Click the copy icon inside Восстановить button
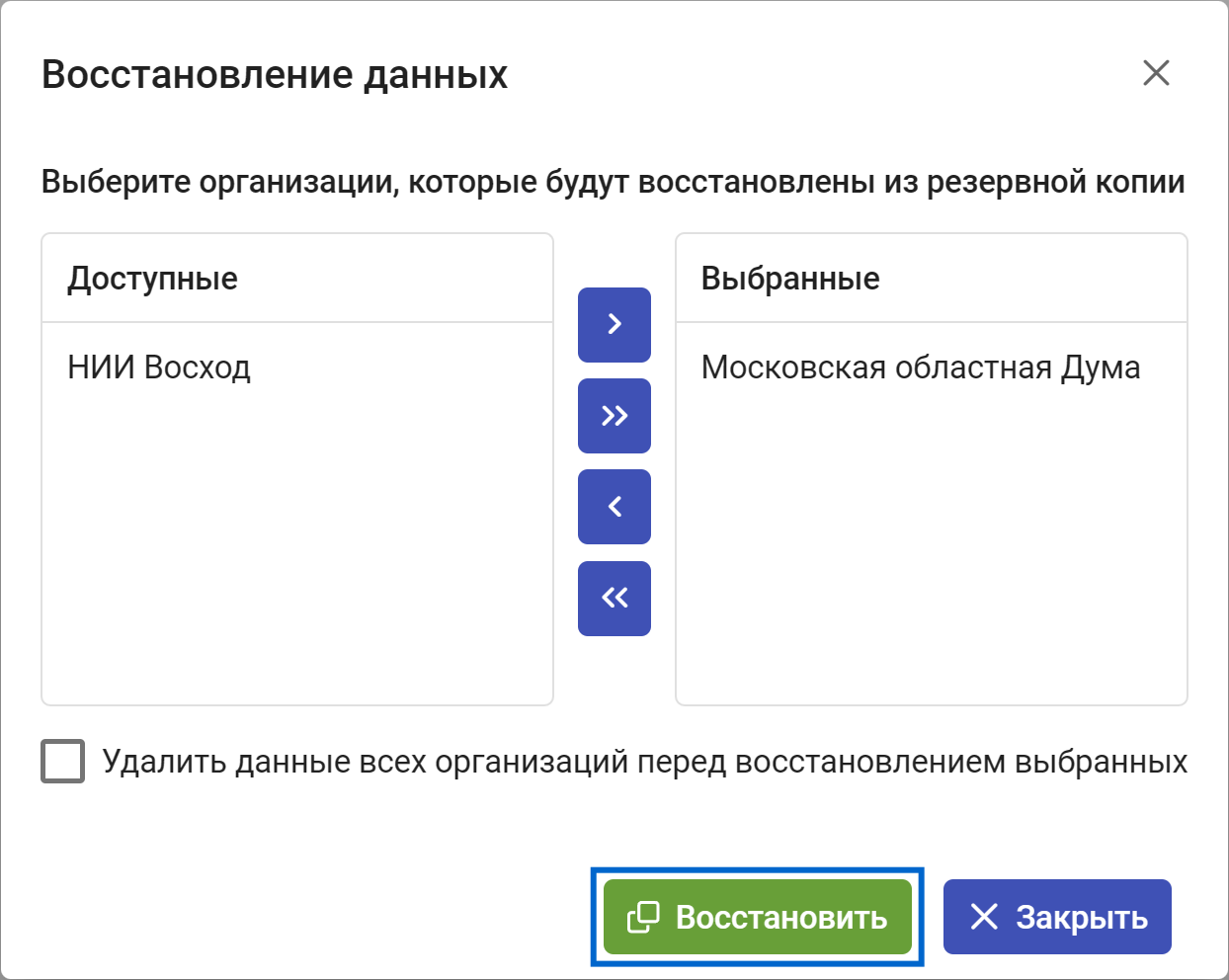This screenshot has width=1229, height=980. (643, 918)
